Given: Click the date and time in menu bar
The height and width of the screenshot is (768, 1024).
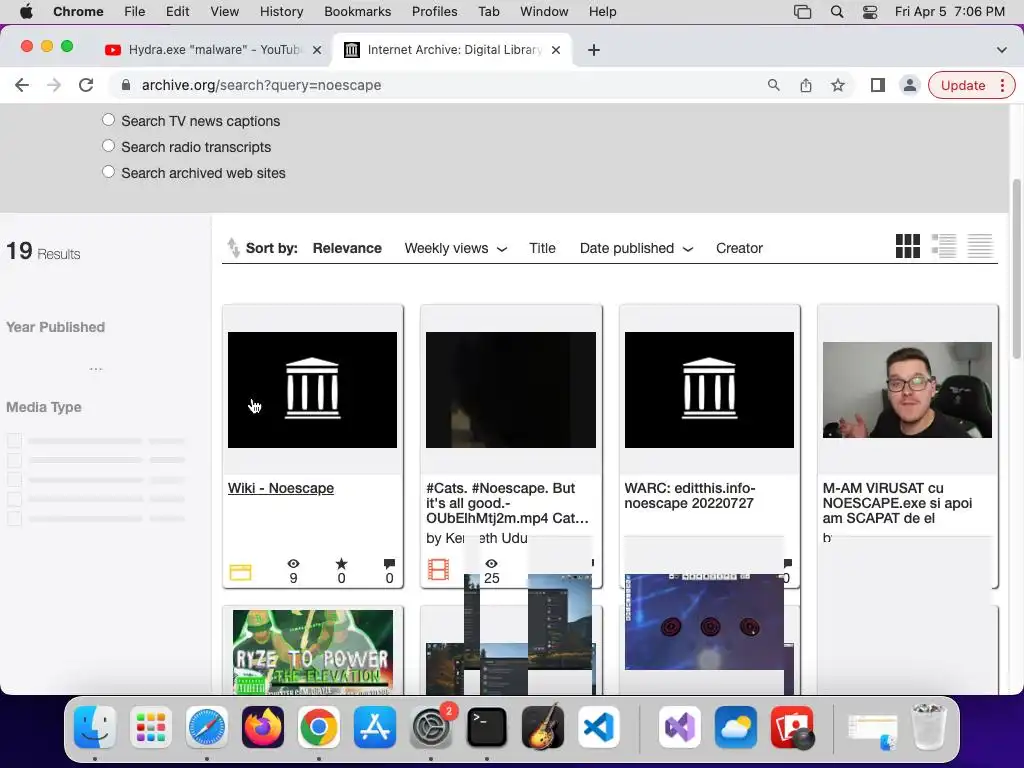Looking at the screenshot, I should (950, 12).
